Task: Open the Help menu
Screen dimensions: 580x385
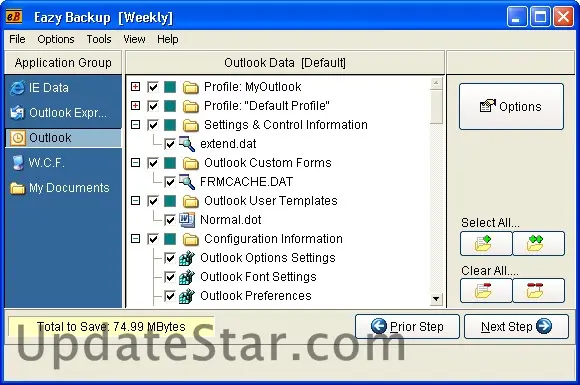Action: (168, 39)
